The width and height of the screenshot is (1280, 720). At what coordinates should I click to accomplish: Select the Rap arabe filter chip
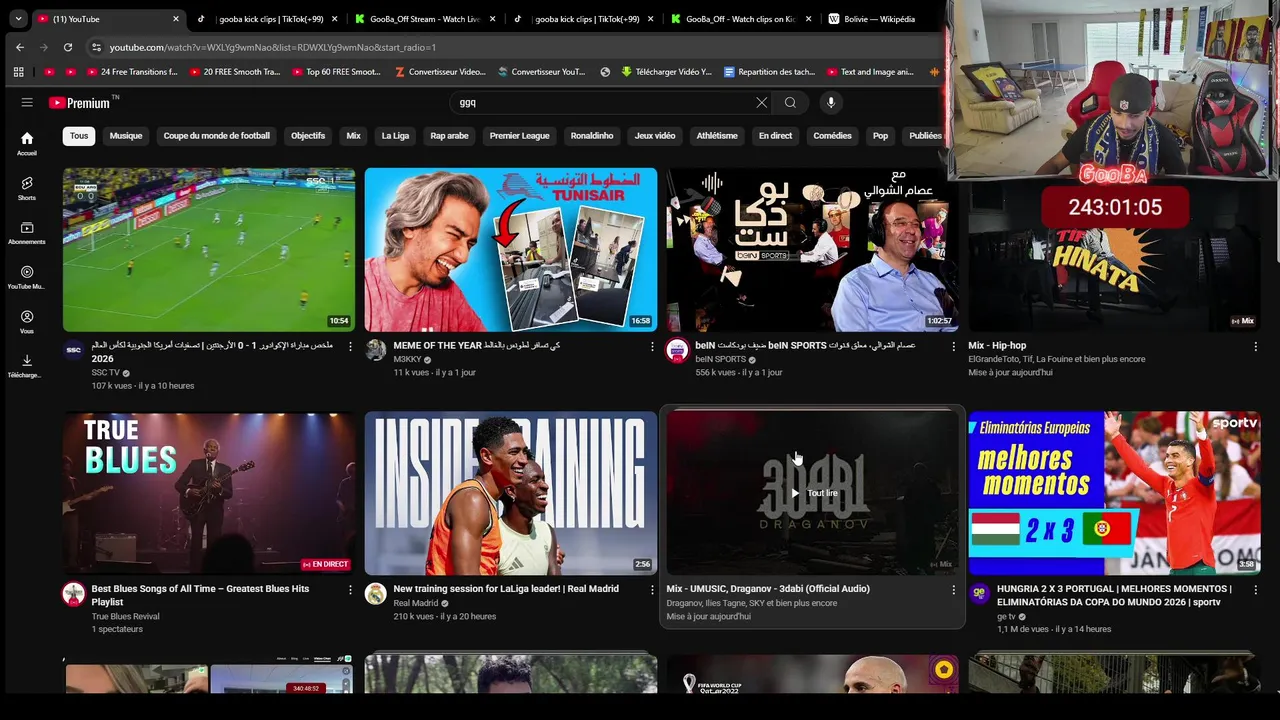(x=449, y=136)
